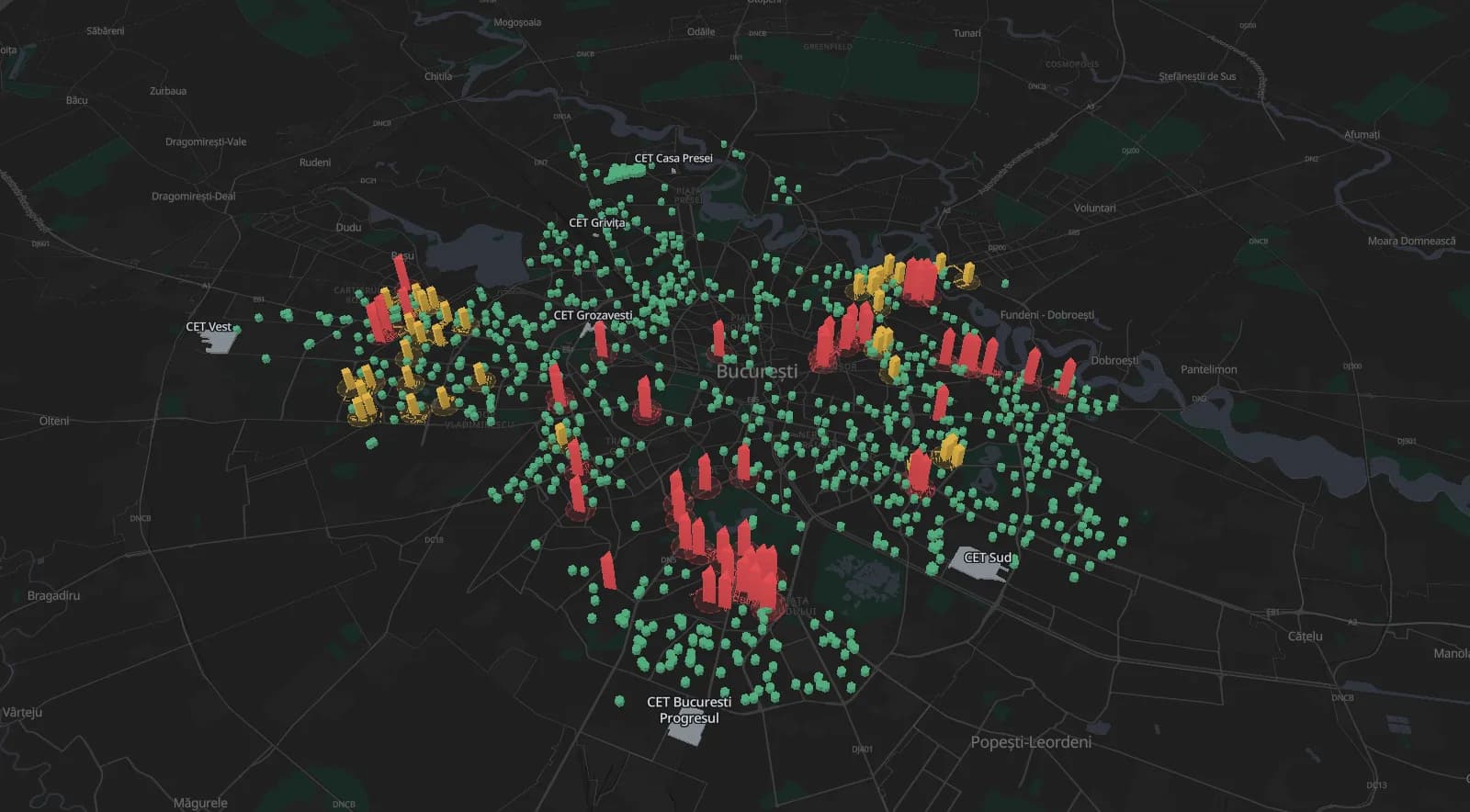Viewport: 1470px width, 812px height.
Task: Click the Rudeni place label
Action: (x=315, y=162)
